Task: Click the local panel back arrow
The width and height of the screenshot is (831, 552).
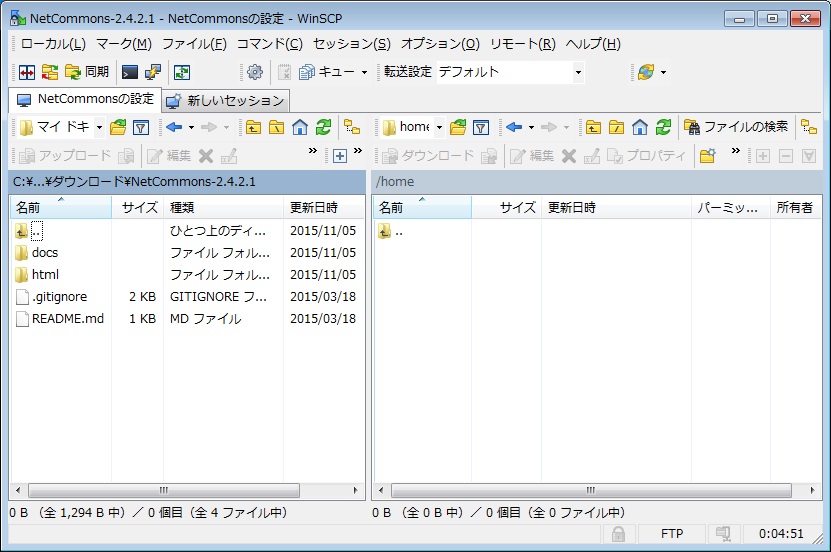Action: (174, 127)
